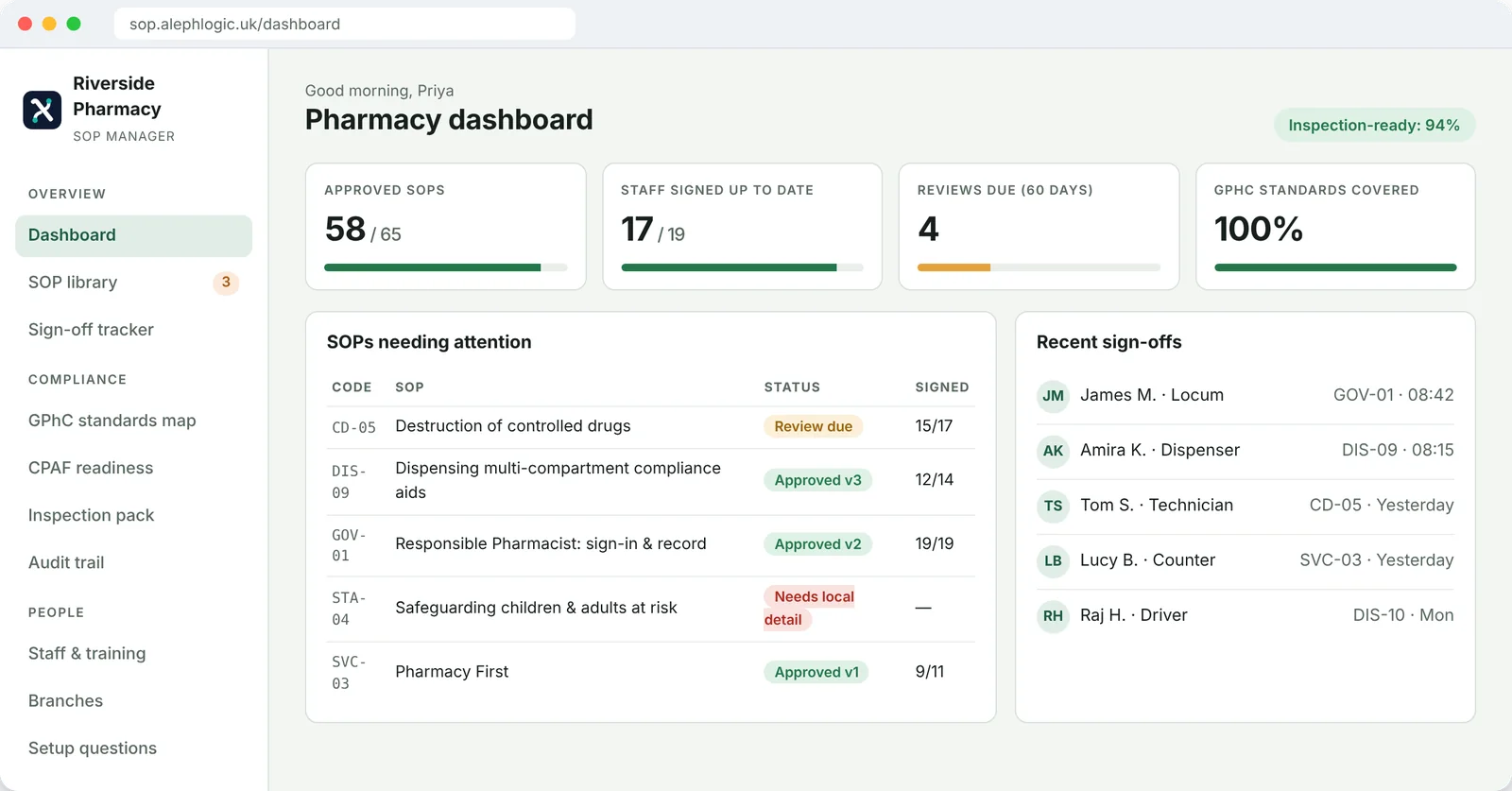
Task: Click the 9/11 signed count
Action: [930, 672]
